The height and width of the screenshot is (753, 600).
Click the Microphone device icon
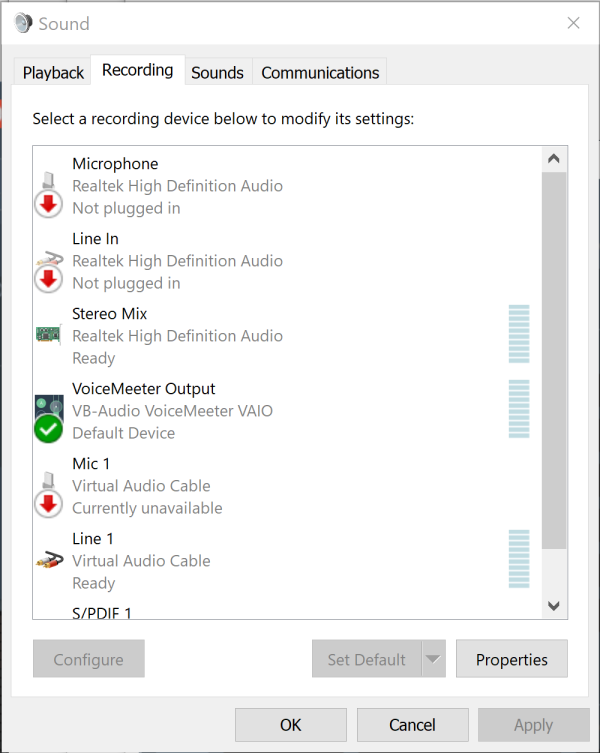[49, 194]
